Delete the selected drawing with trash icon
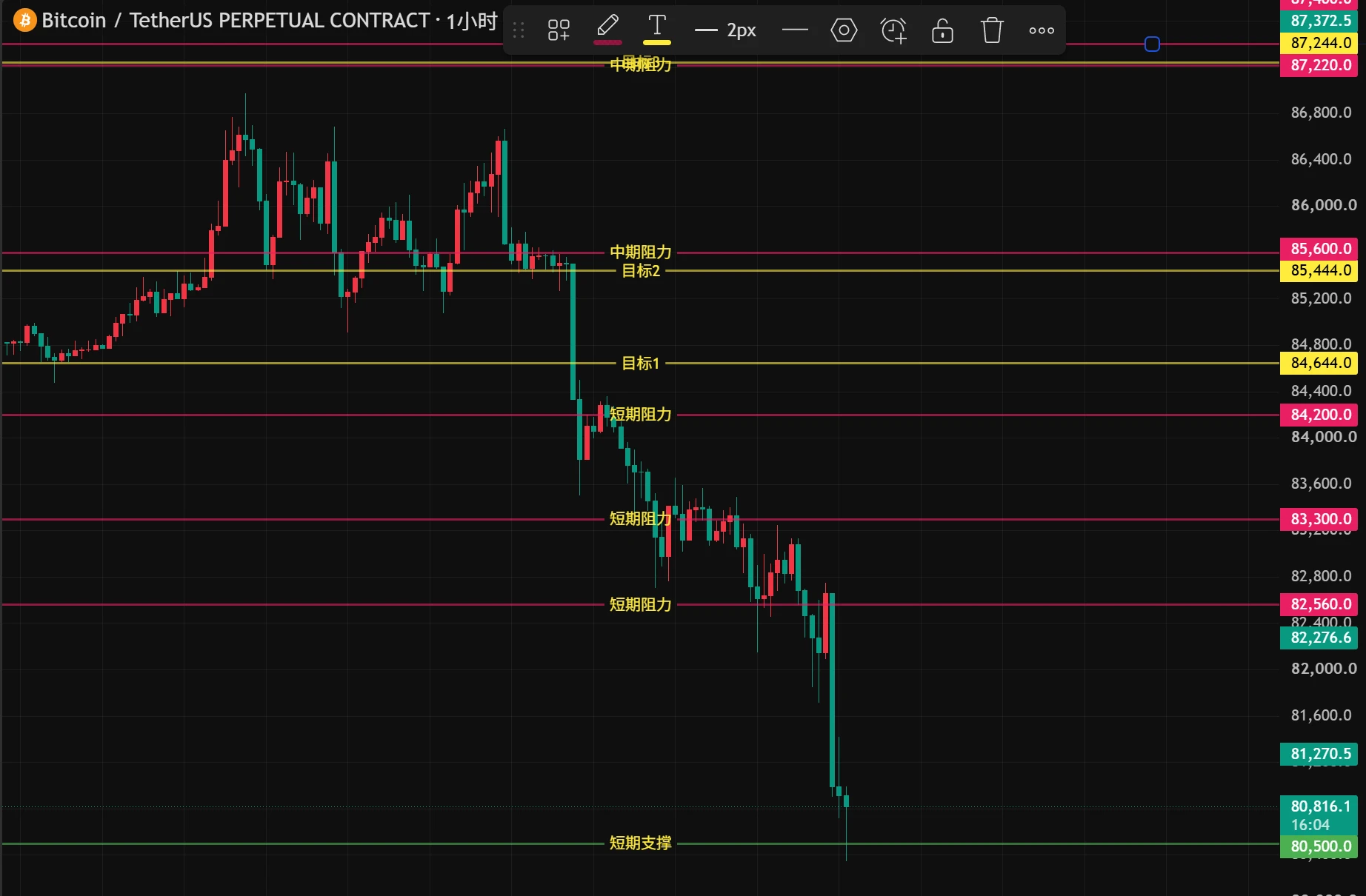 pyautogui.click(x=992, y=30)
